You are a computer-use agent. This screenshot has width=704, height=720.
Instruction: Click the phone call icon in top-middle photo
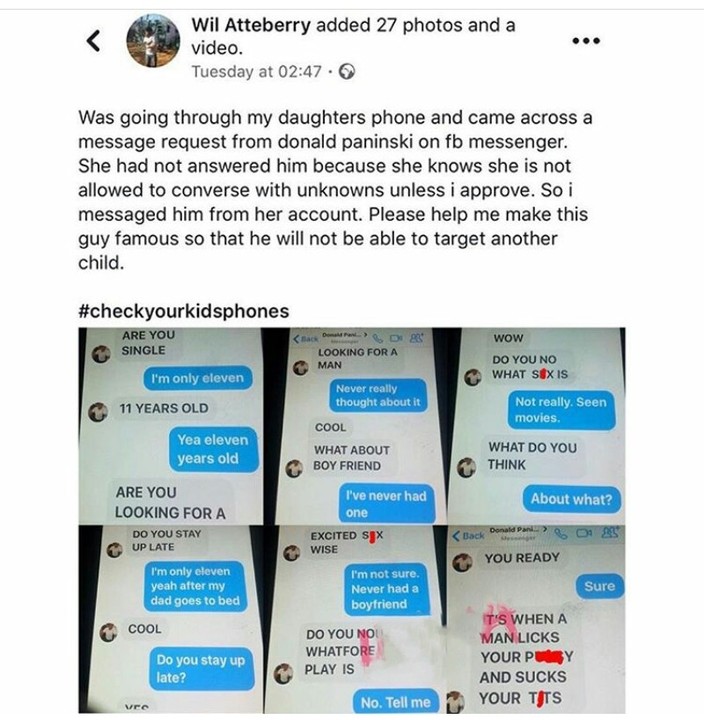(377, 339)
